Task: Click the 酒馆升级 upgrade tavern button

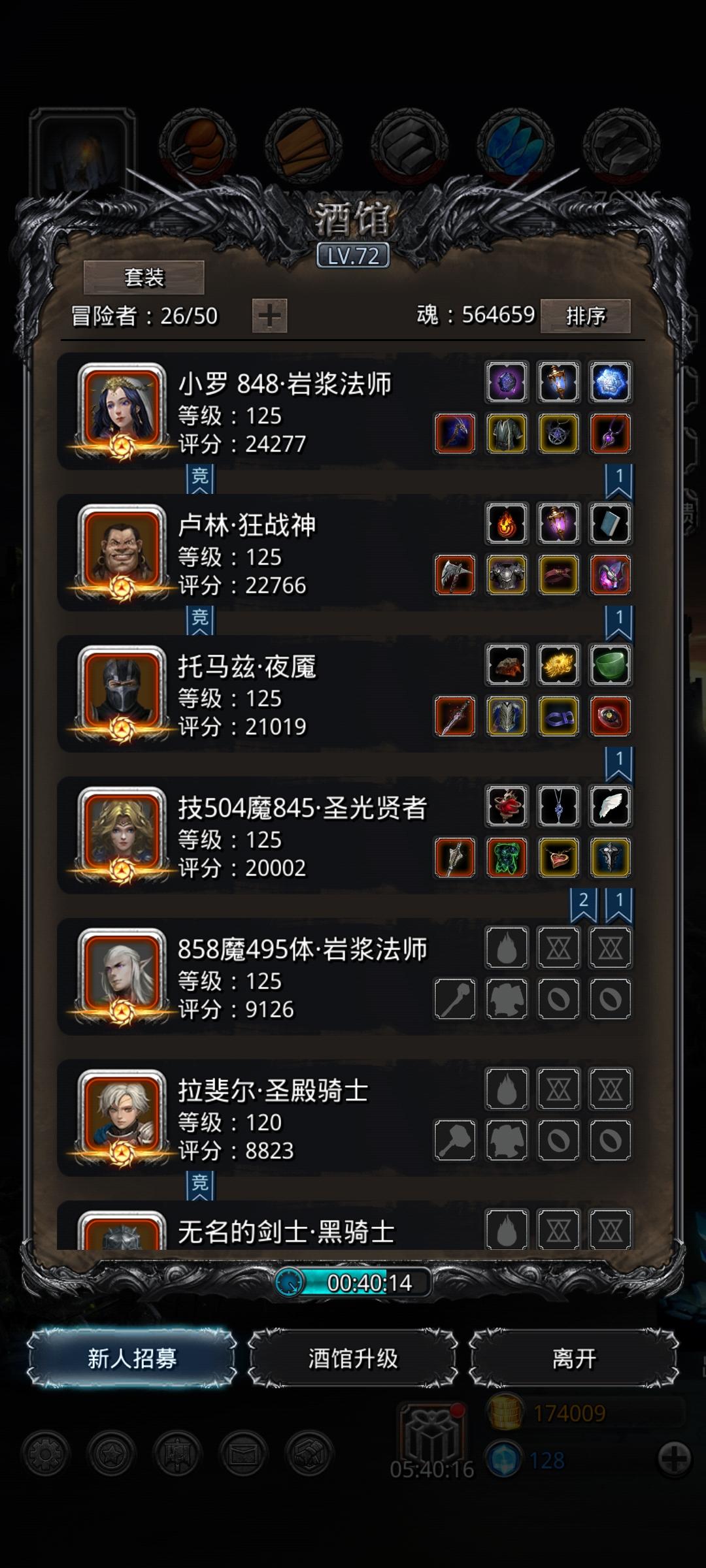Action: pyautogui.click(x=353, y=1358)
